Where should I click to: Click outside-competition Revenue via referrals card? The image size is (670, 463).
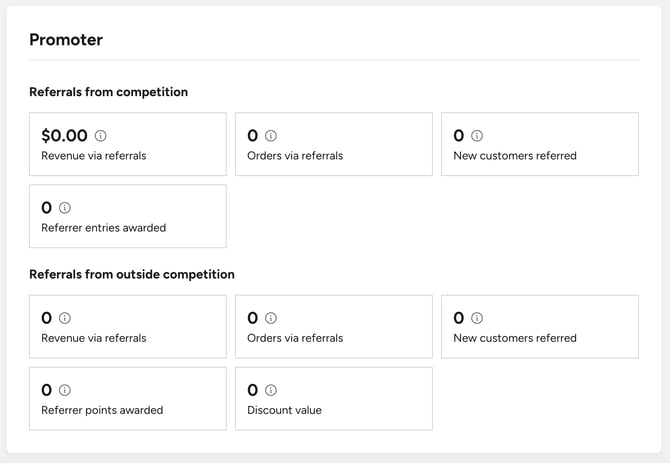click(x=128, y=327)
